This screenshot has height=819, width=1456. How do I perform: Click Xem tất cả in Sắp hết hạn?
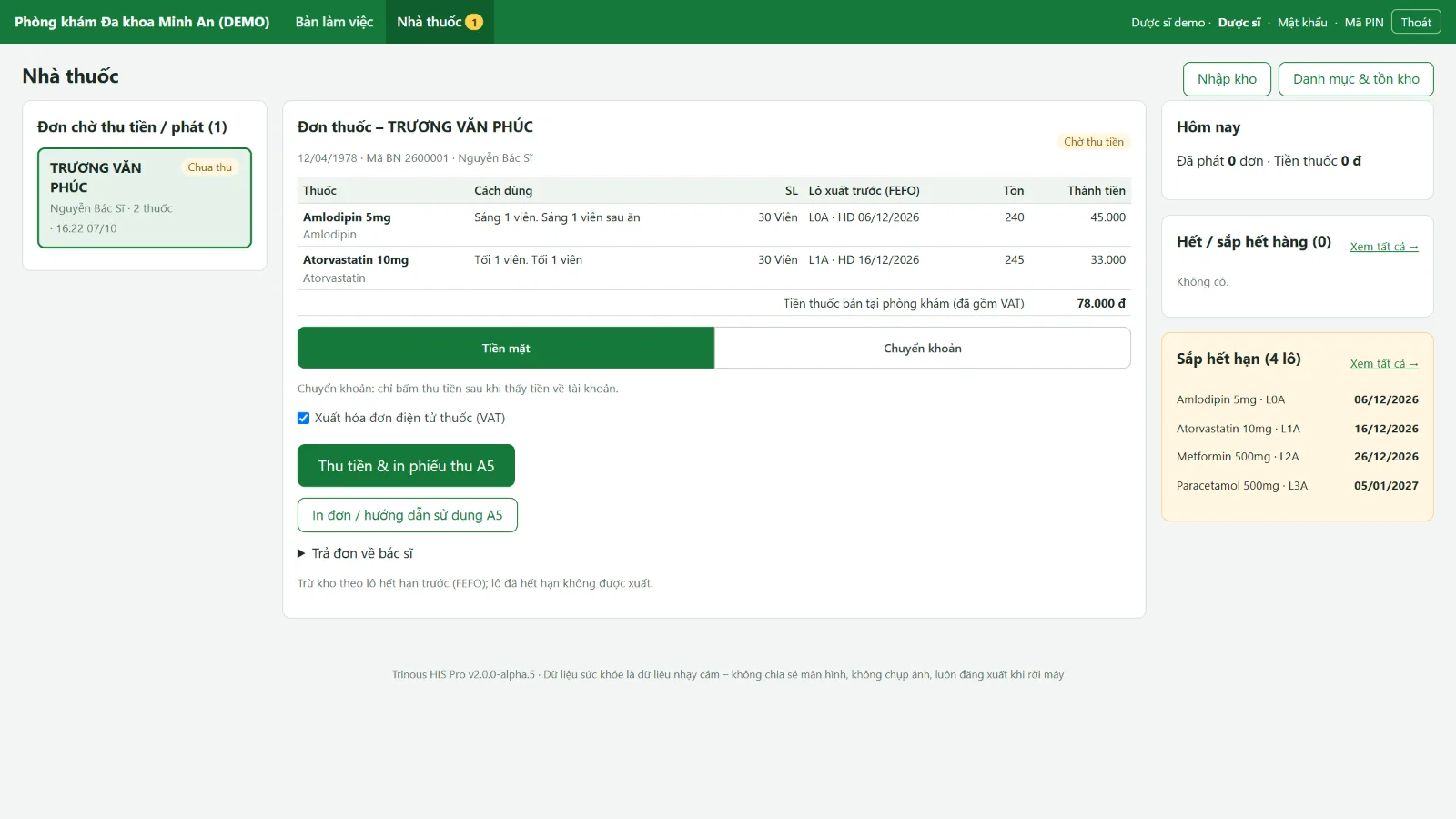(x=1384, y=363)
